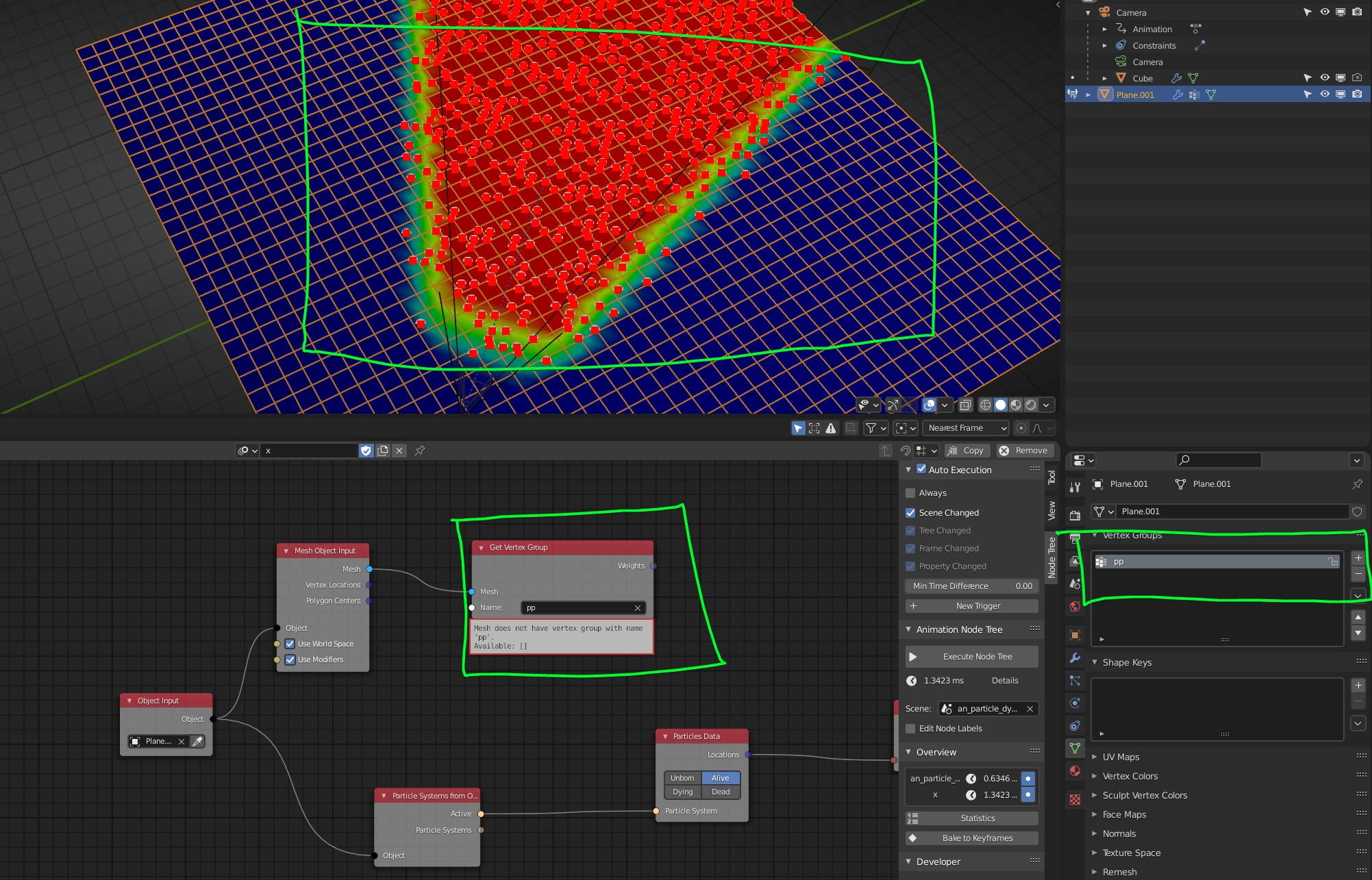Open the Particle Properties tab
The height and width of the screenshot is (880, 1372).
(x=1074, y=681)
